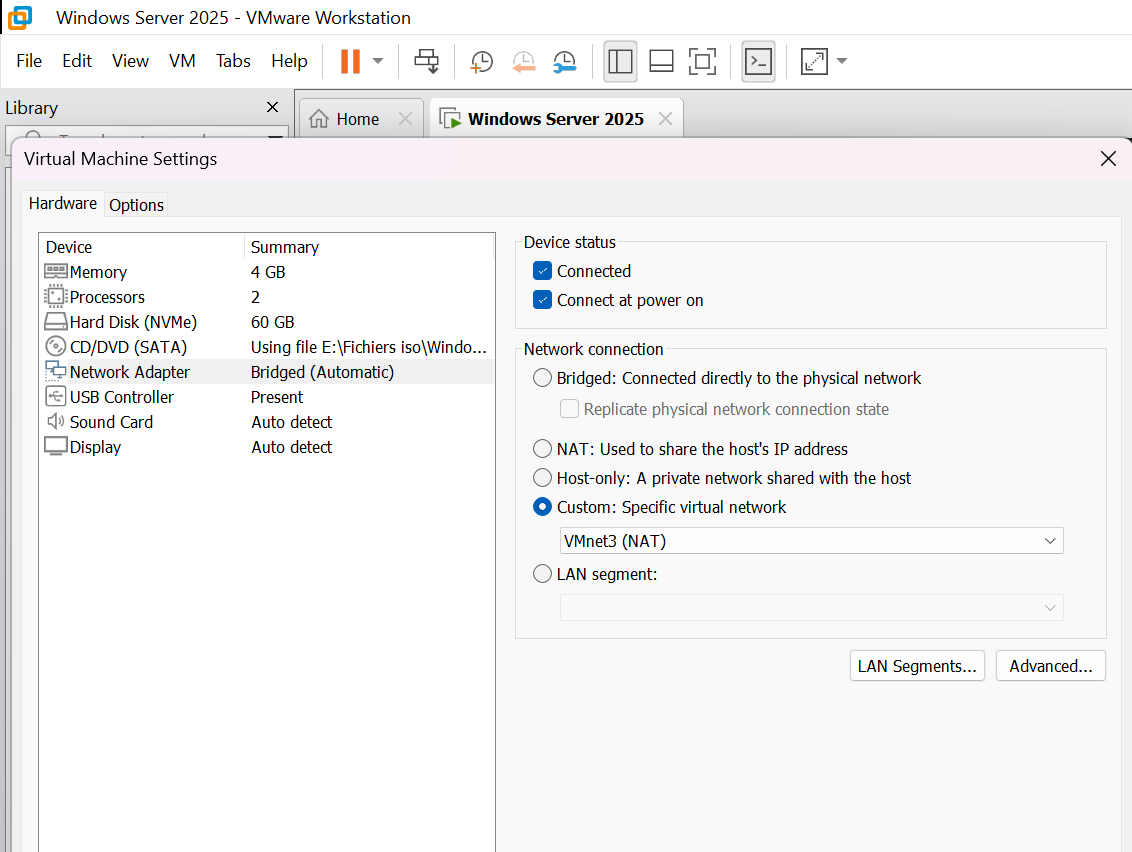
Task: Open the VMnet3 (NAT) network dropdown
Action: 811,541
